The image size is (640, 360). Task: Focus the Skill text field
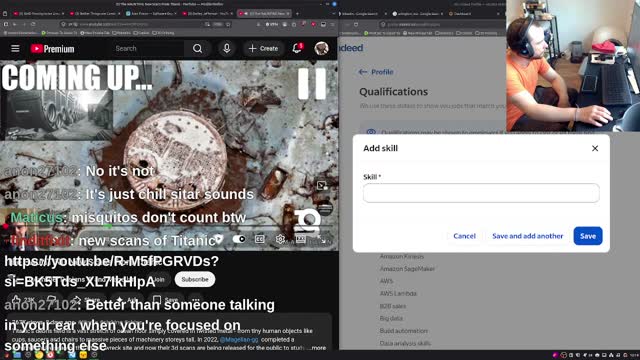(481, 193)
